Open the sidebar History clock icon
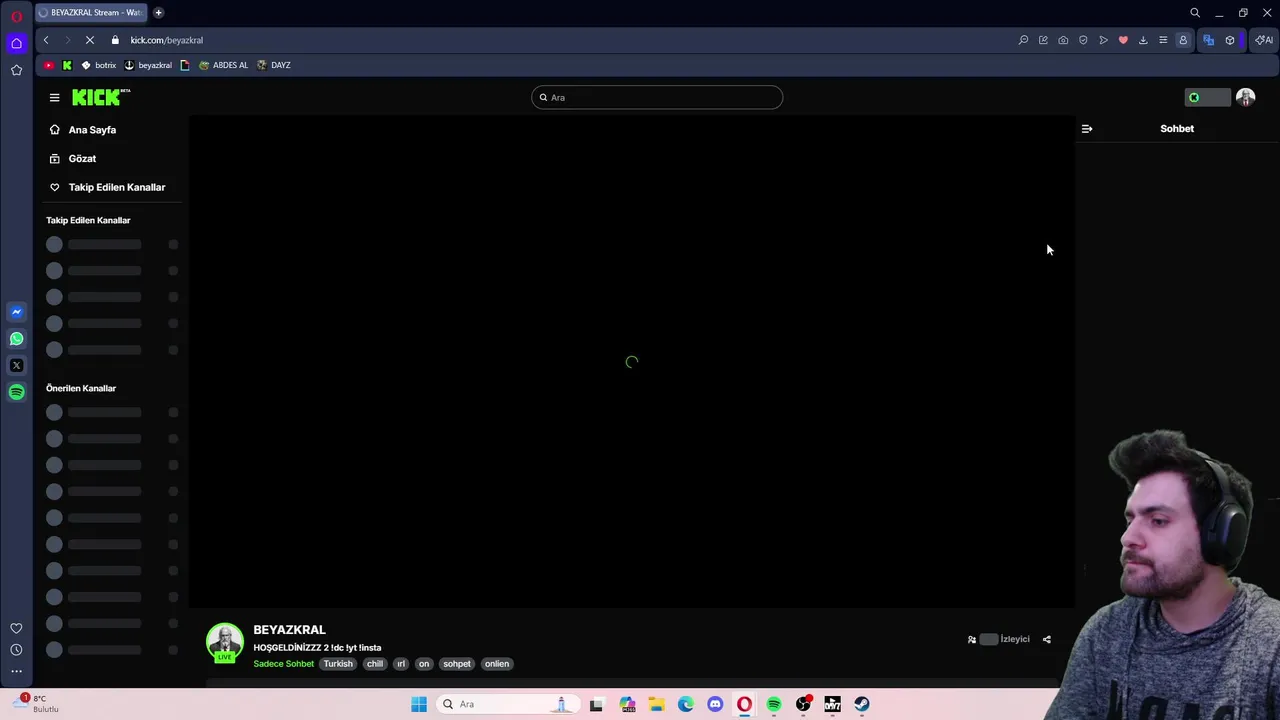The width and height of the screenshot is (1280, 720). [x=16, y=650]
